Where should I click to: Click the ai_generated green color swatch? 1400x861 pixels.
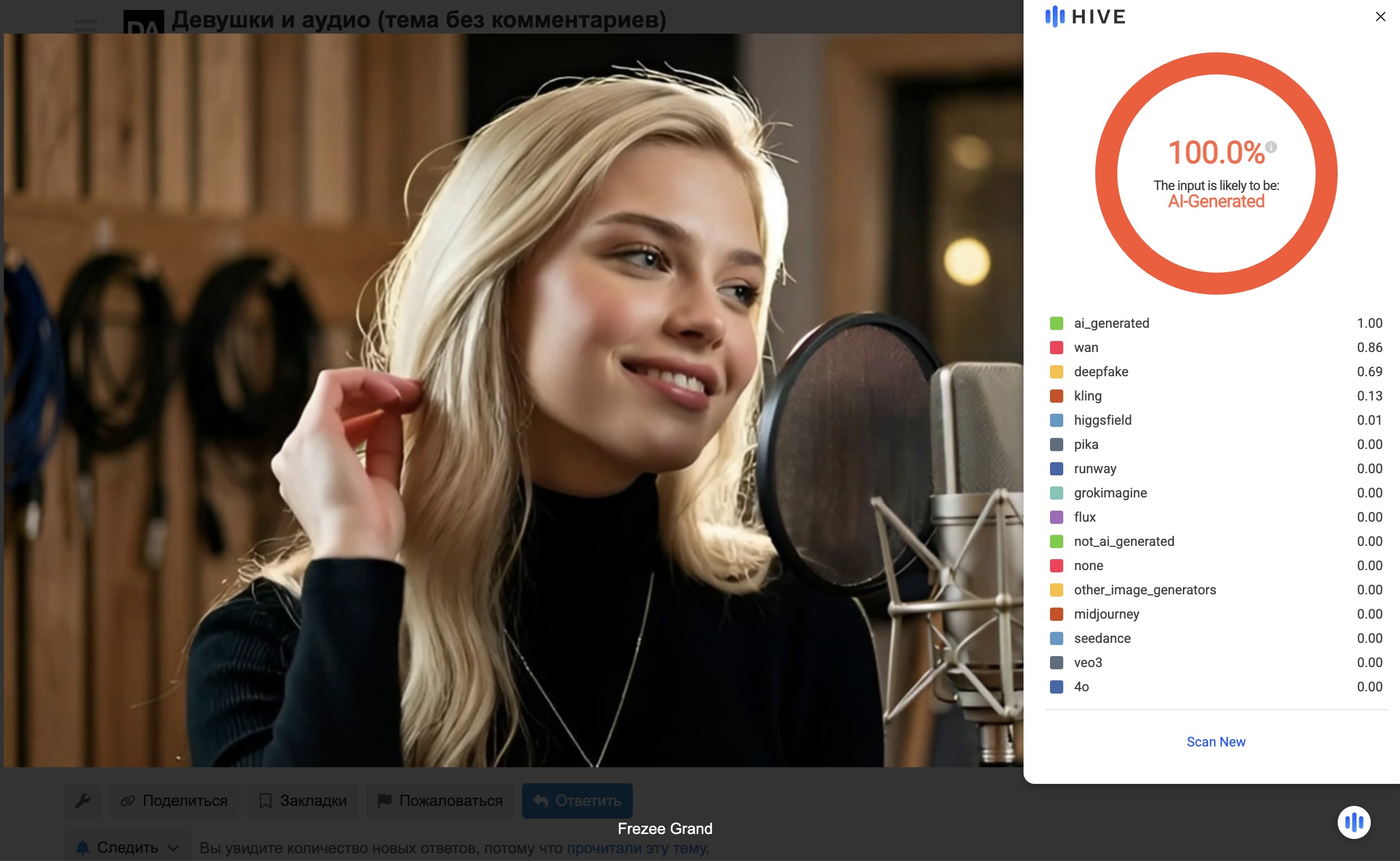[x=1056, y=323]
